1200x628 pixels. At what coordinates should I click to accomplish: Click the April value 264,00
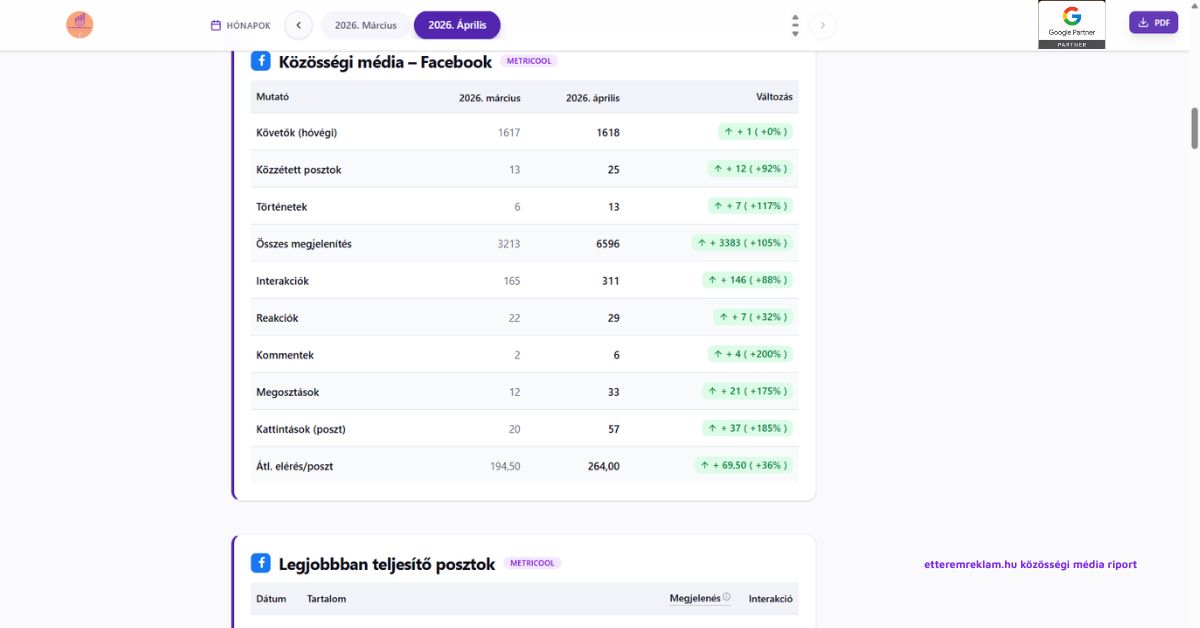pyautogui.click(x=603, y=466)
